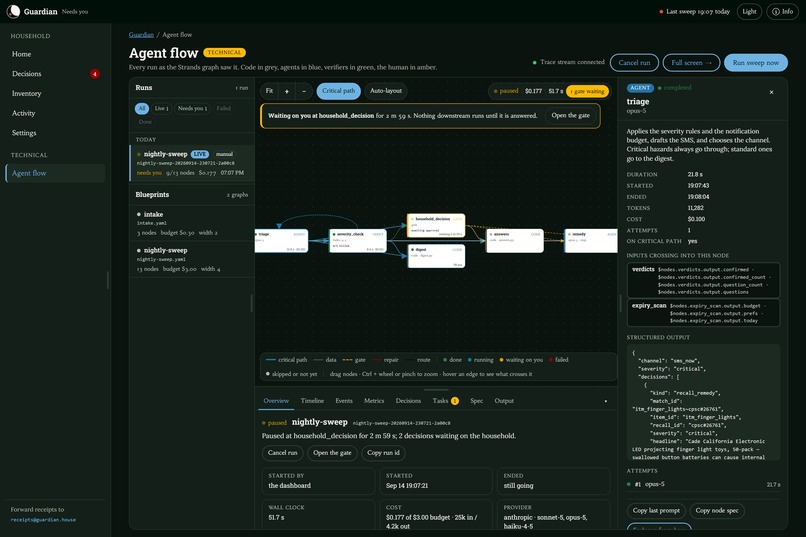This screenshot has height=537, width=806.
Task: Open the Timeline tab
Action: coord(312,401)
